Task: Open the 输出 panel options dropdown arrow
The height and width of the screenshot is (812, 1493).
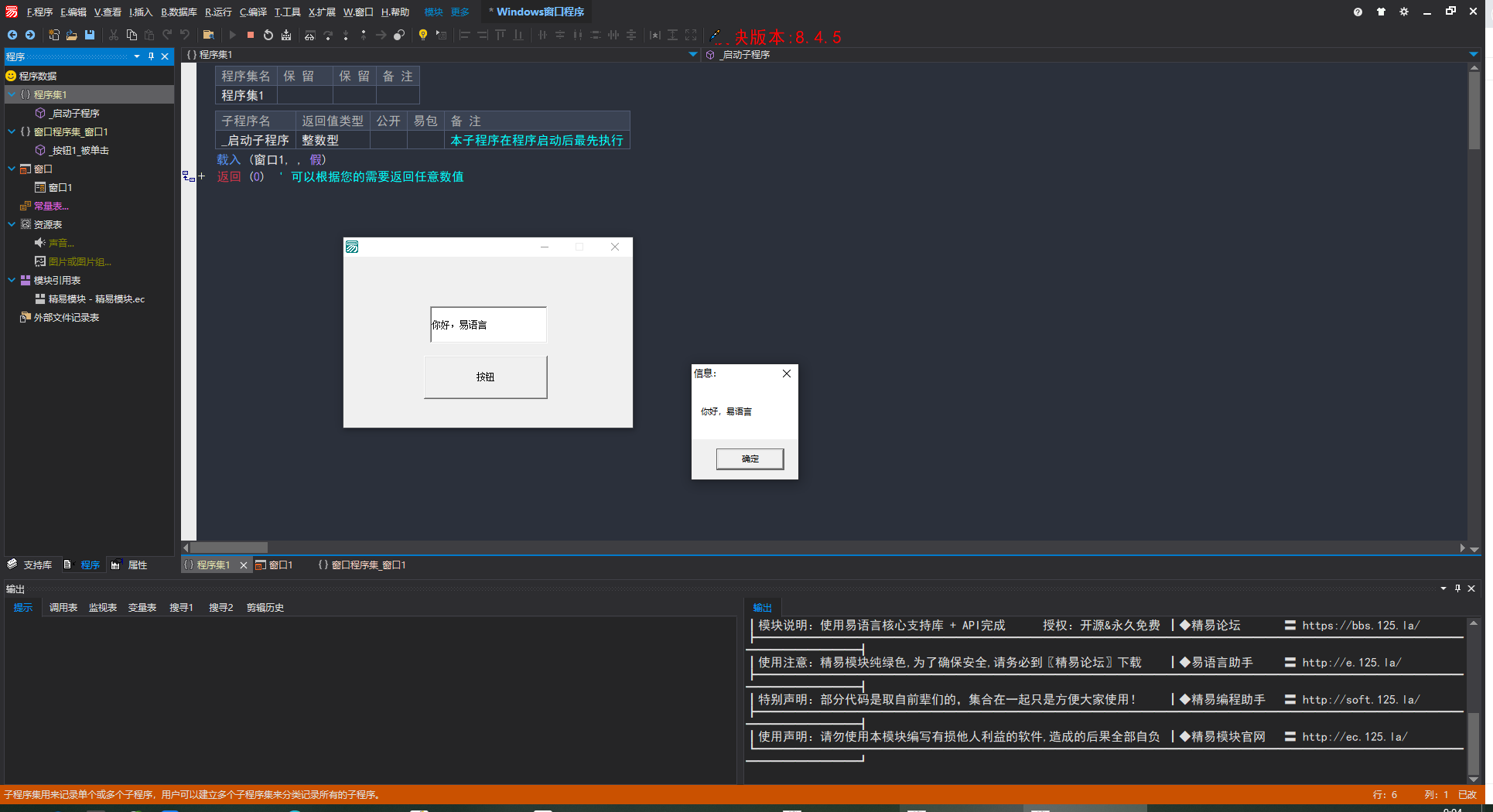Action: tap(1443, 589)
